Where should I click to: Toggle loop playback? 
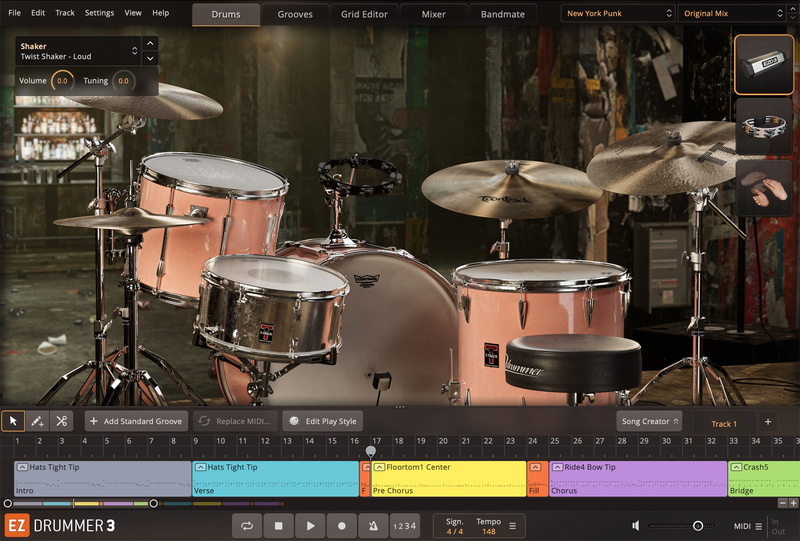(x=247, y=526)
